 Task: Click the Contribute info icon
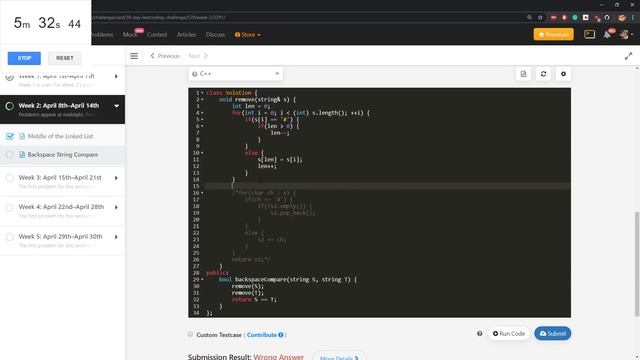pyautogui.click(x=281, y=335)
